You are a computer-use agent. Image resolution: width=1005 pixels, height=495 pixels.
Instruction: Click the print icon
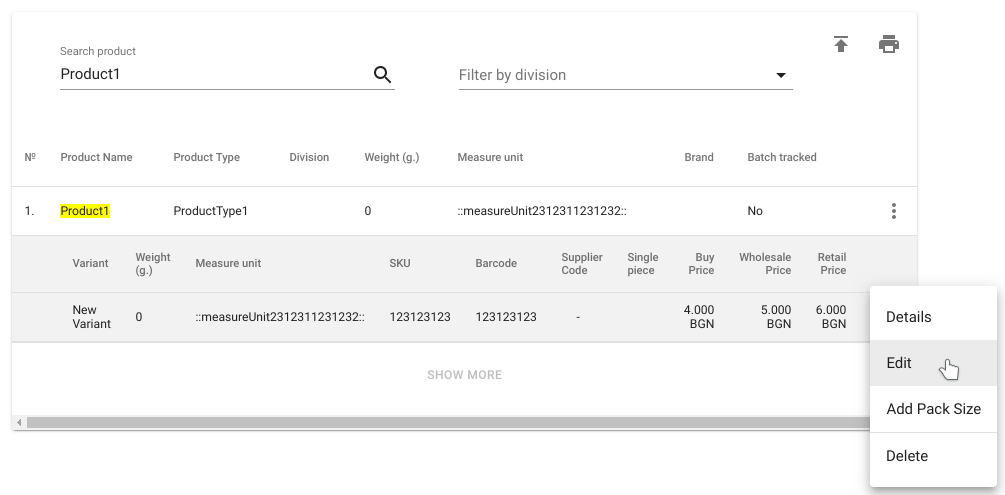point(888,44)
